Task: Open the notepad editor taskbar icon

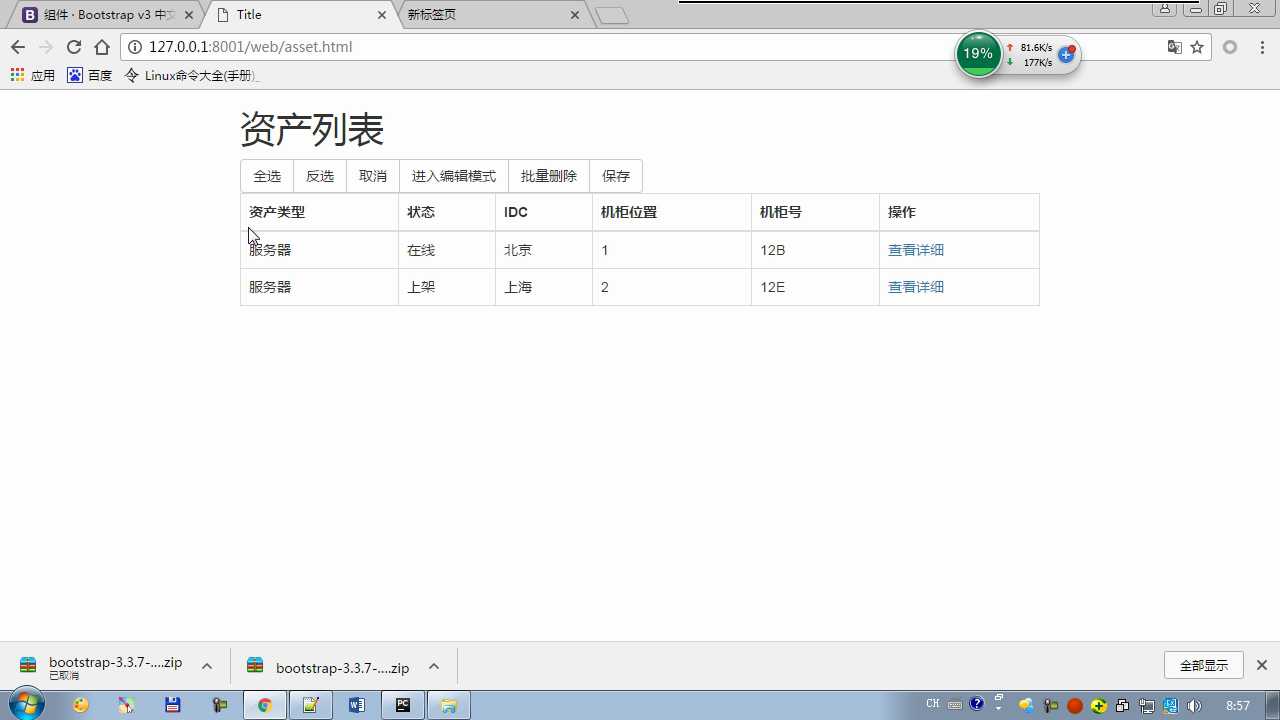Action: [310, 705]
